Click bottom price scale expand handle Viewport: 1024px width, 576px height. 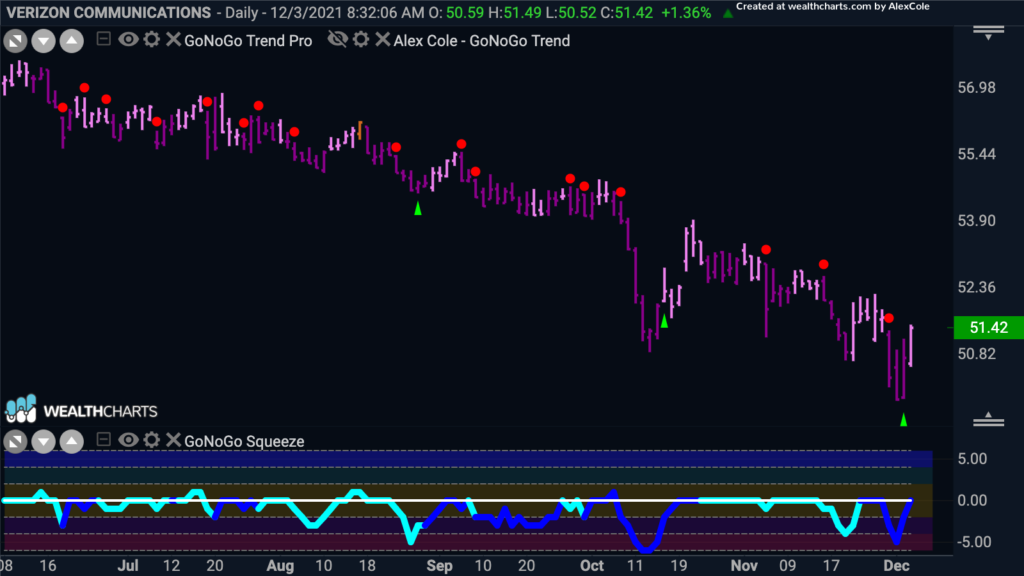988,419
